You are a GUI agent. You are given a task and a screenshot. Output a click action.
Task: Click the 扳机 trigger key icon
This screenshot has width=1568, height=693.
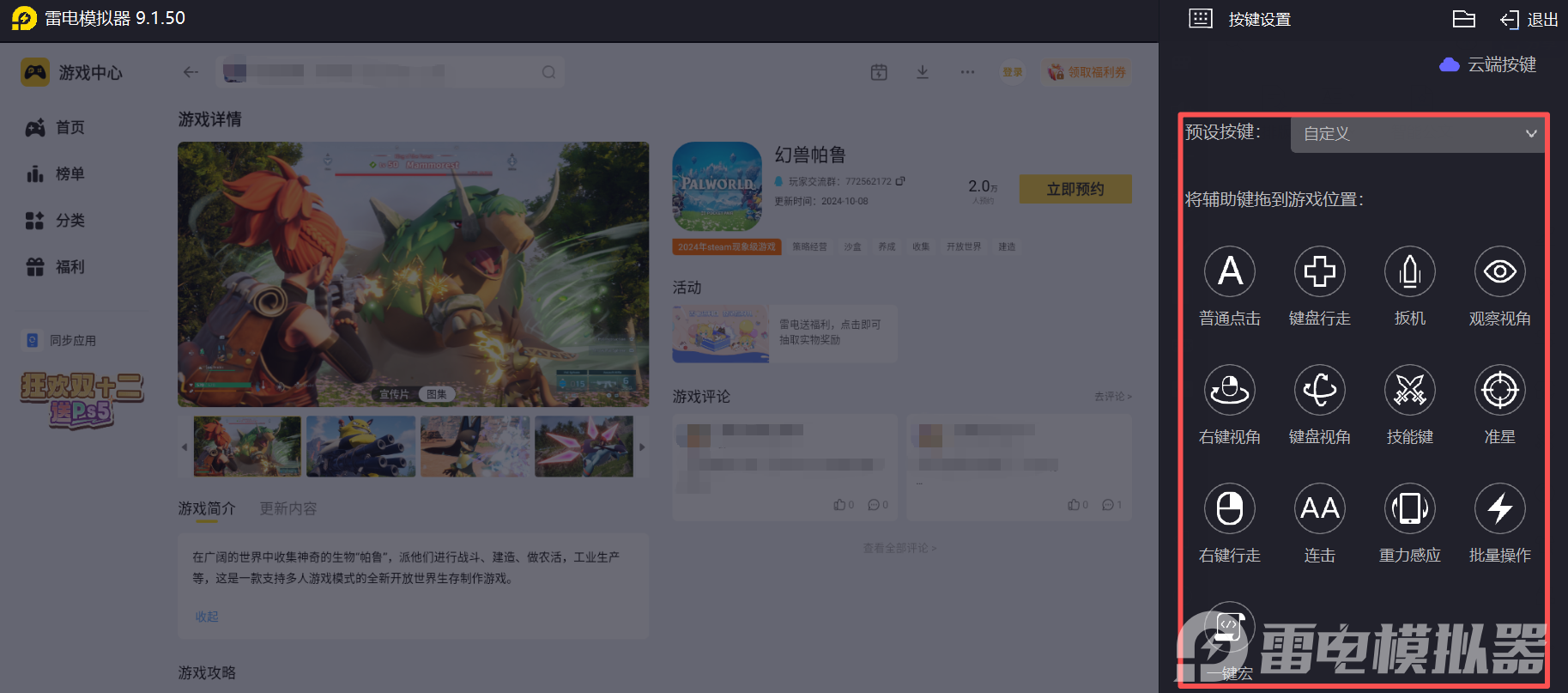tap(1409, 272)
